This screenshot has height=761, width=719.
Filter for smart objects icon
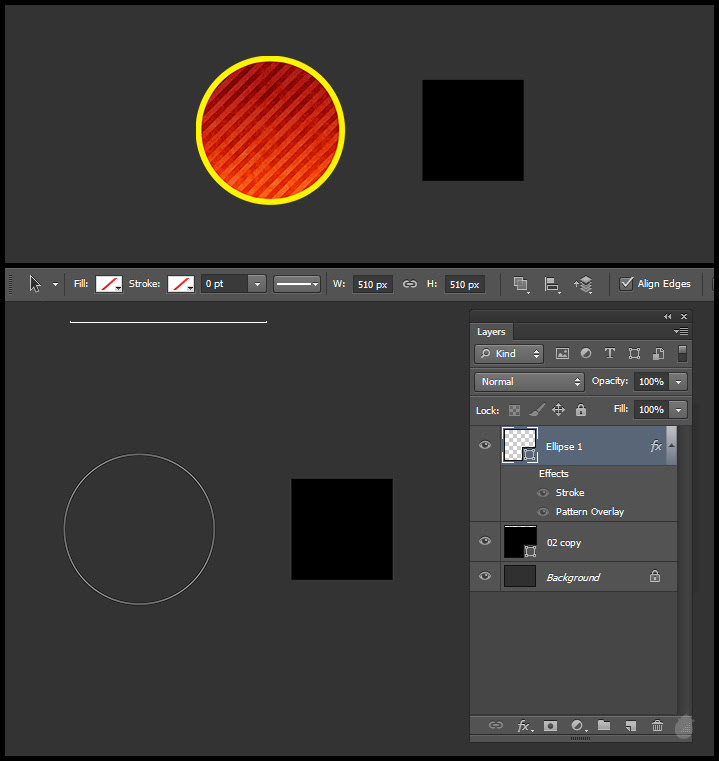tap(658, 354)
